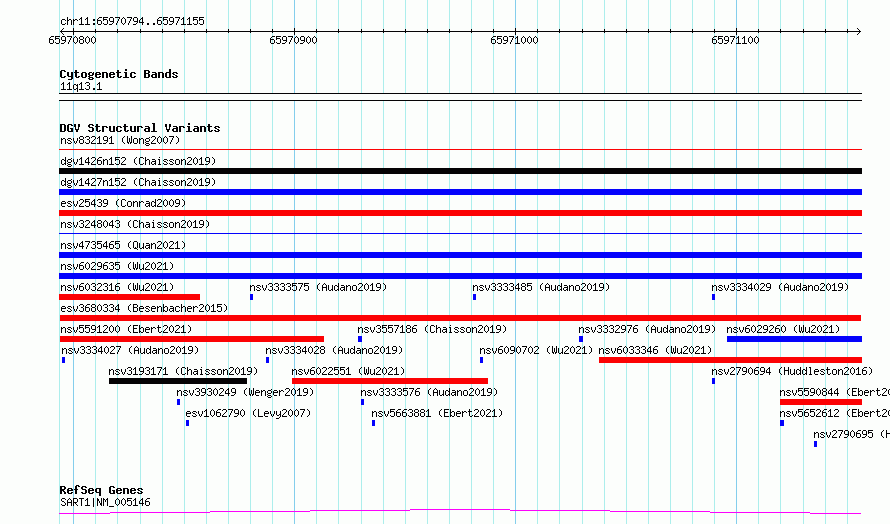The height and width of the screenshot is (524, 890).
Task: Open variant nsv5663881 (Ebert2021)
Action: click(x=437, y=413)
